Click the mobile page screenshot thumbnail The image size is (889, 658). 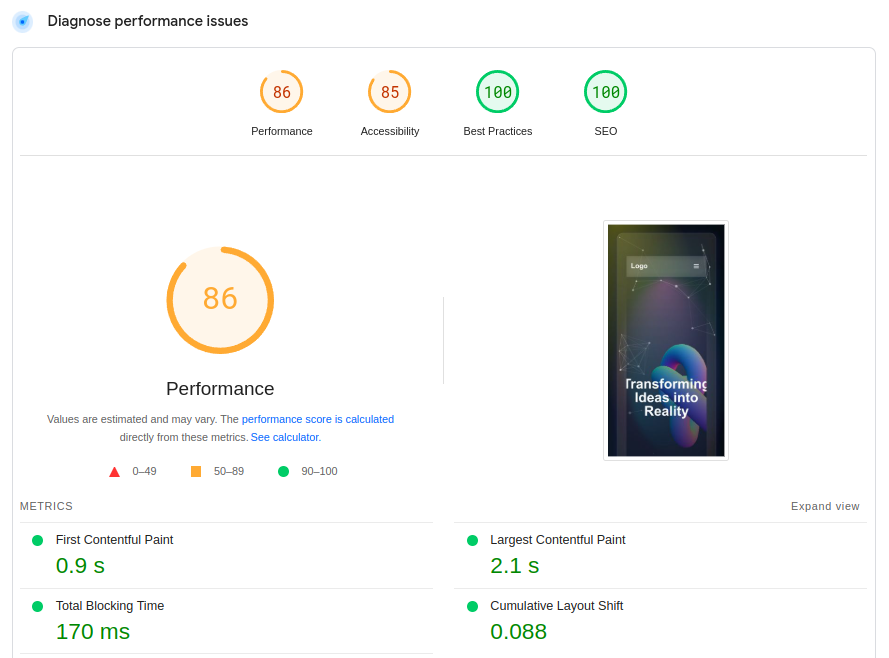coord(666,341)
